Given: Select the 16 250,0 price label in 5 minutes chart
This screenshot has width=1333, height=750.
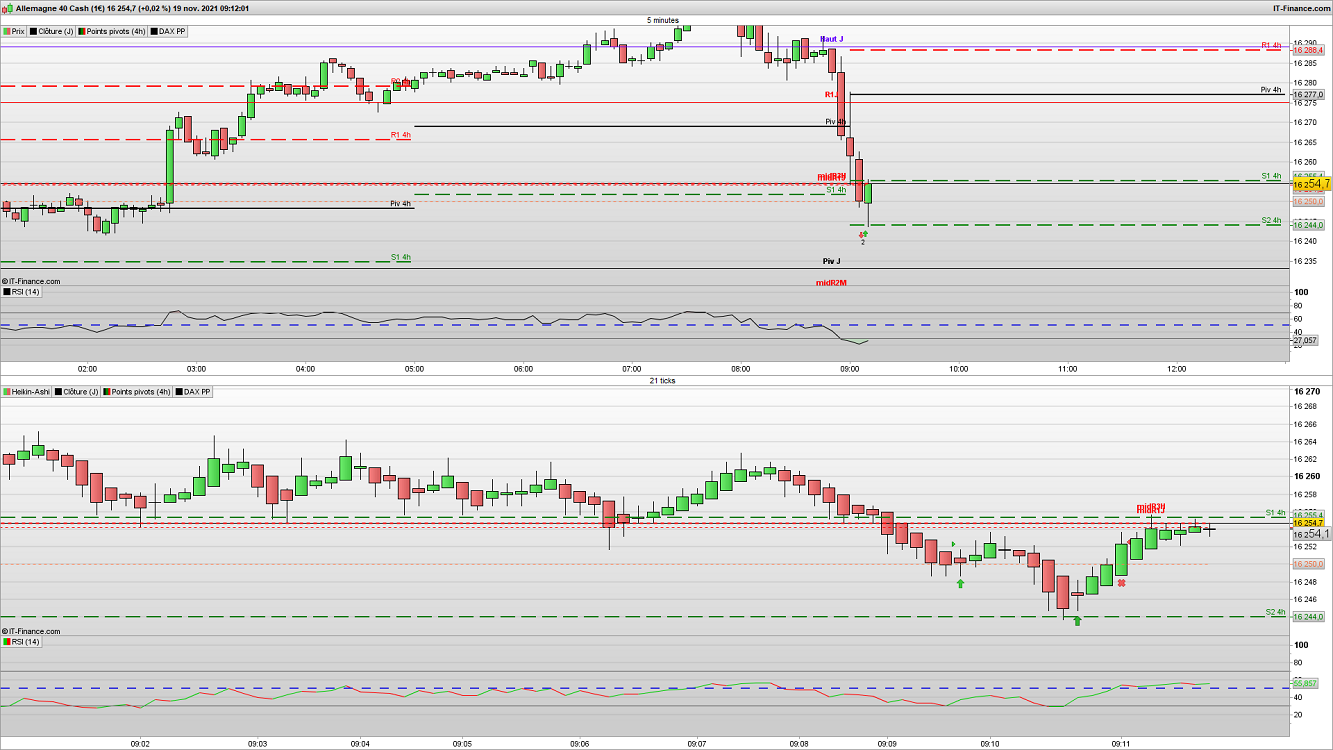Looking at the screenshot, I should click(x=1308, y=201).
